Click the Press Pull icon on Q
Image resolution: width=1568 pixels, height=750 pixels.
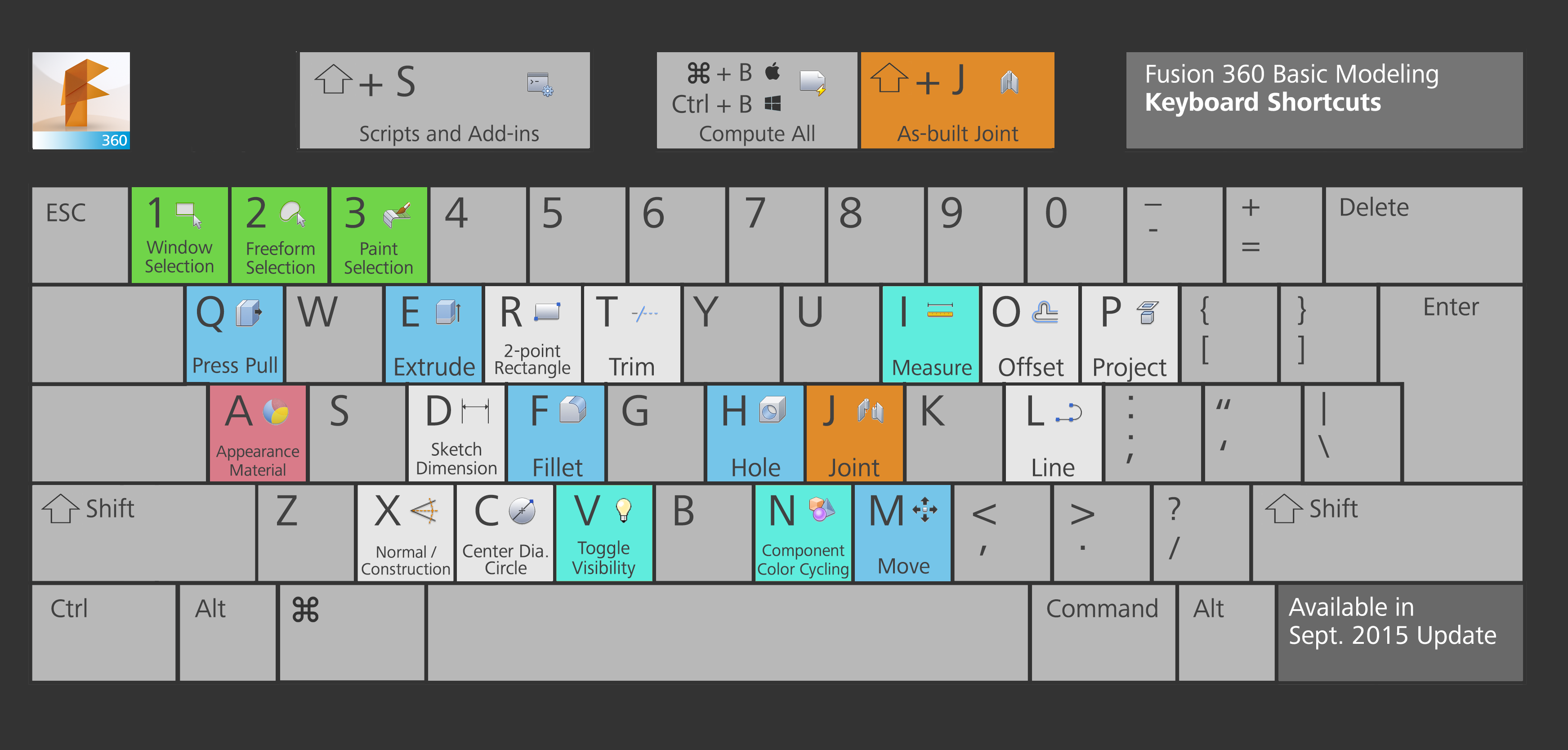coord(249,313)
